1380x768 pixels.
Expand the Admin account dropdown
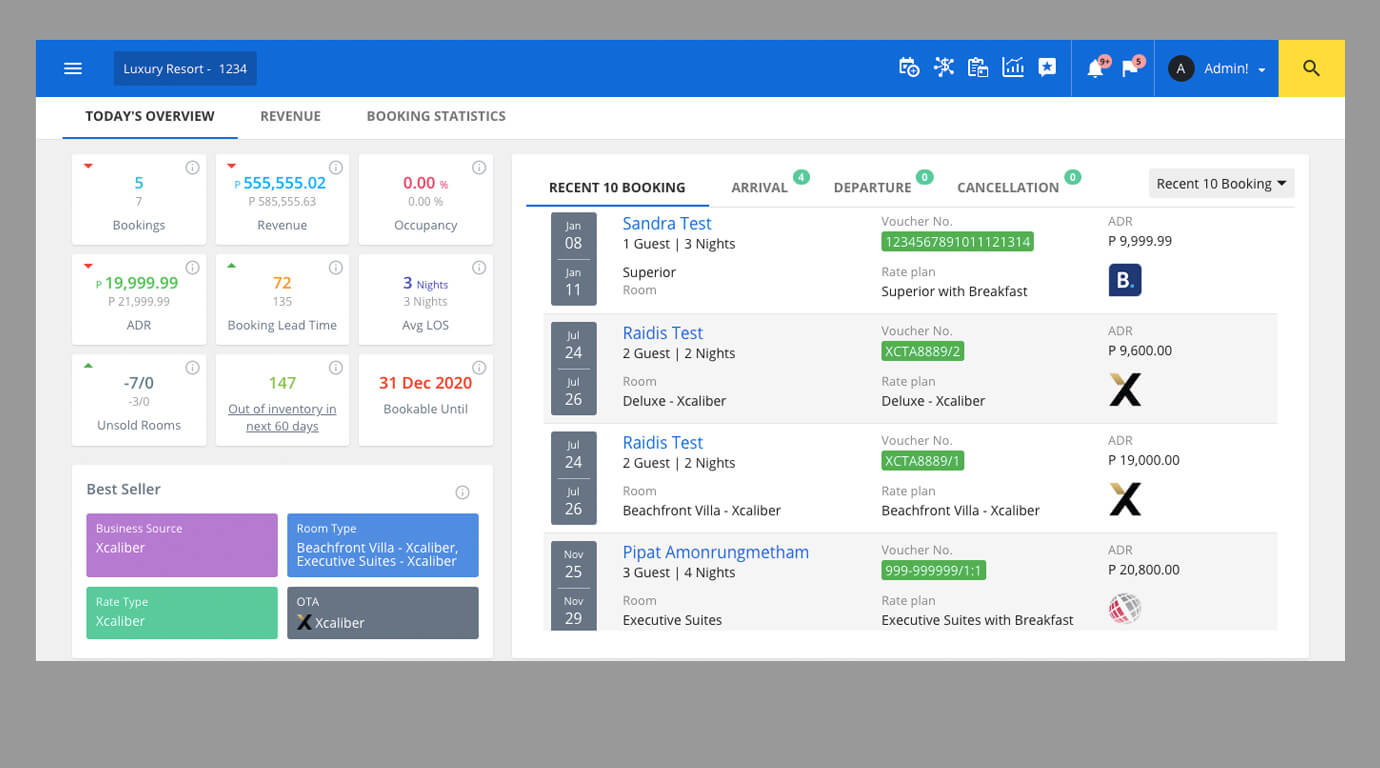(1218, 69)
